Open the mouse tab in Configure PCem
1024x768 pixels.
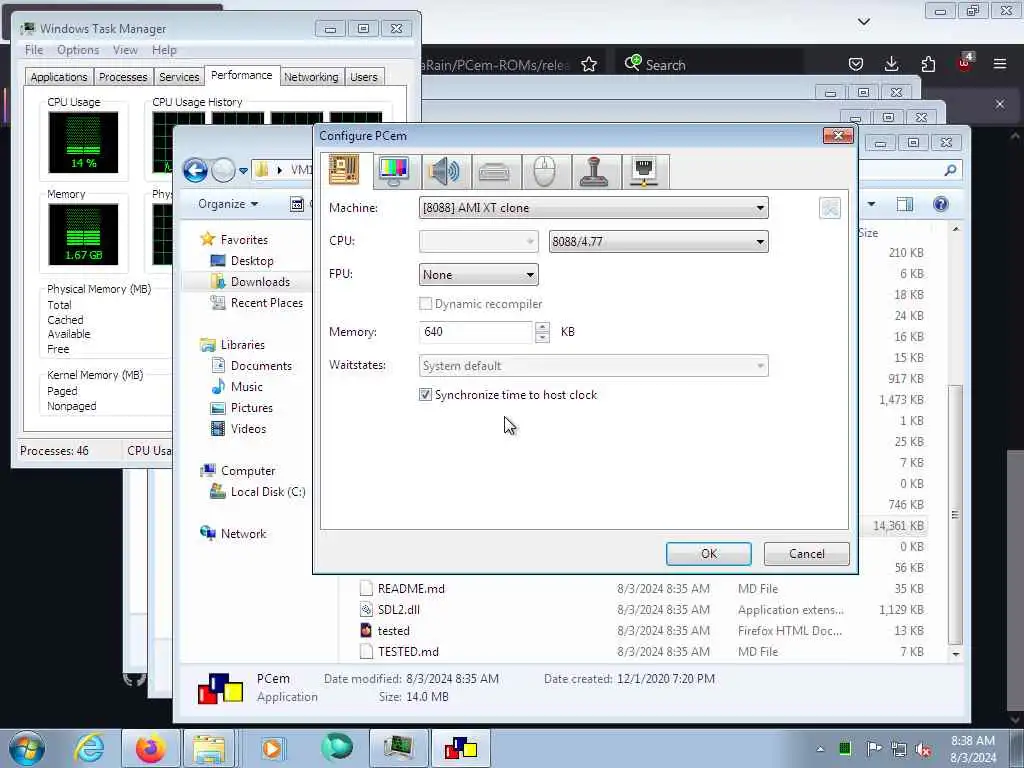click(x=545, y=171)
